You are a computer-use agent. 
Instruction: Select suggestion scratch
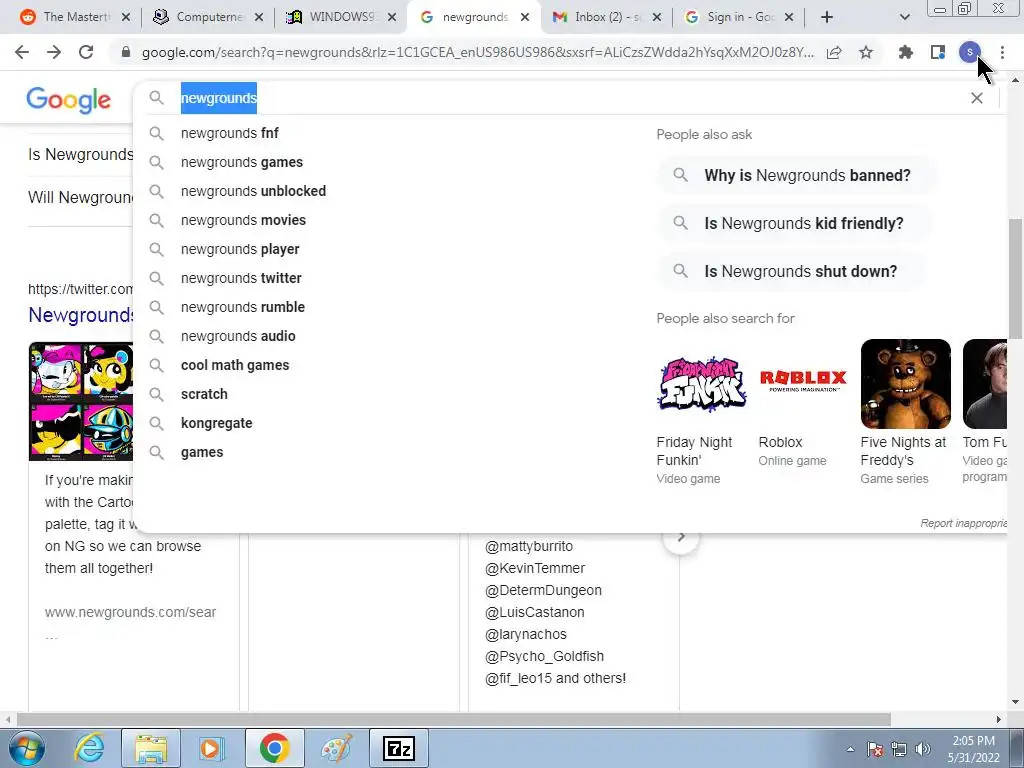click(x=204, y=394)
